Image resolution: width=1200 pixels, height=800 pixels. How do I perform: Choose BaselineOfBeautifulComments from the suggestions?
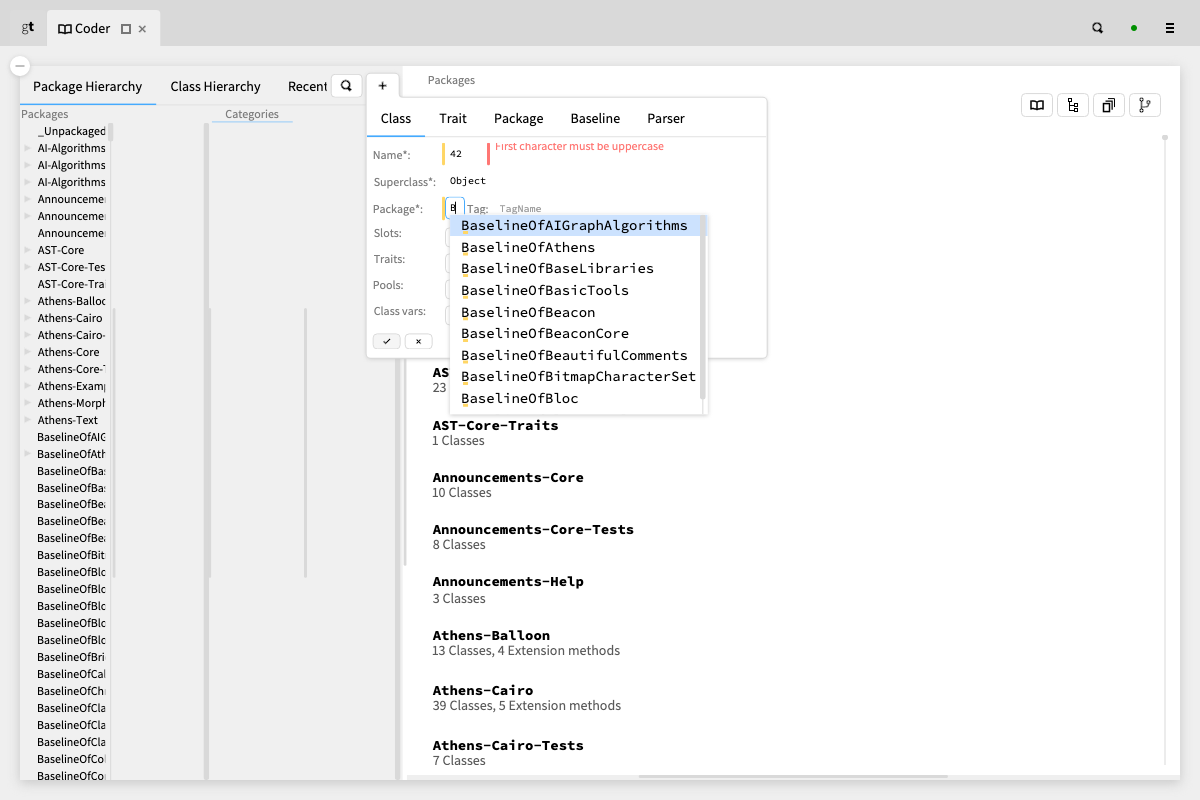[x=575, y=356]
